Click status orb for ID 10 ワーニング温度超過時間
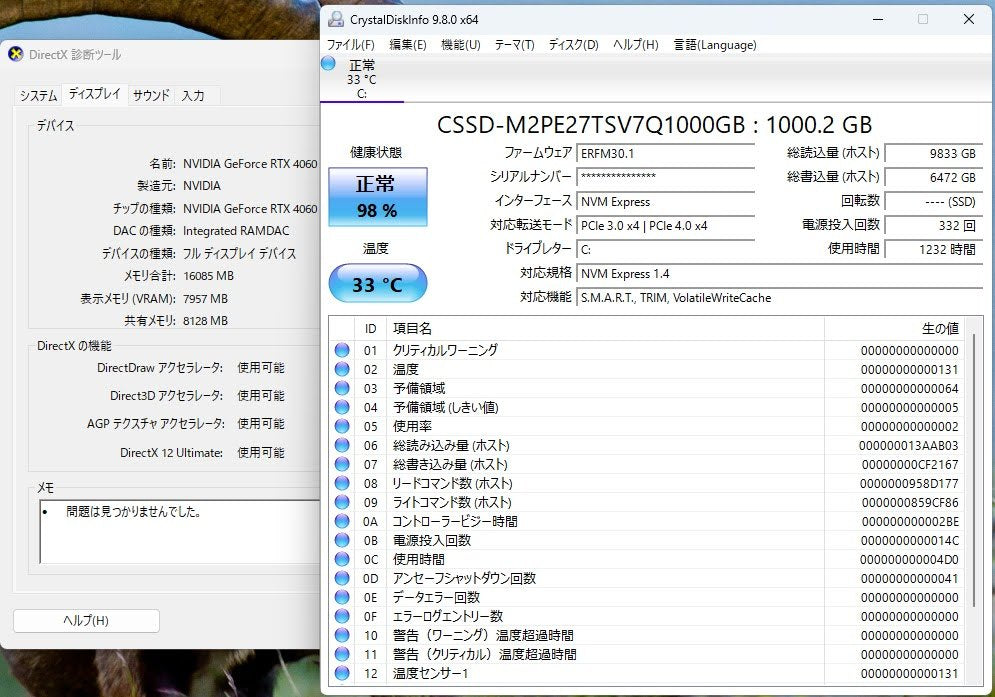Screen dimensions: 995x697 coord(342,635)
